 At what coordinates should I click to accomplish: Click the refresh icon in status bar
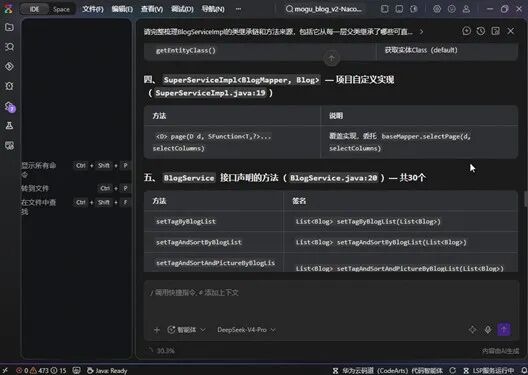point(452,370)
